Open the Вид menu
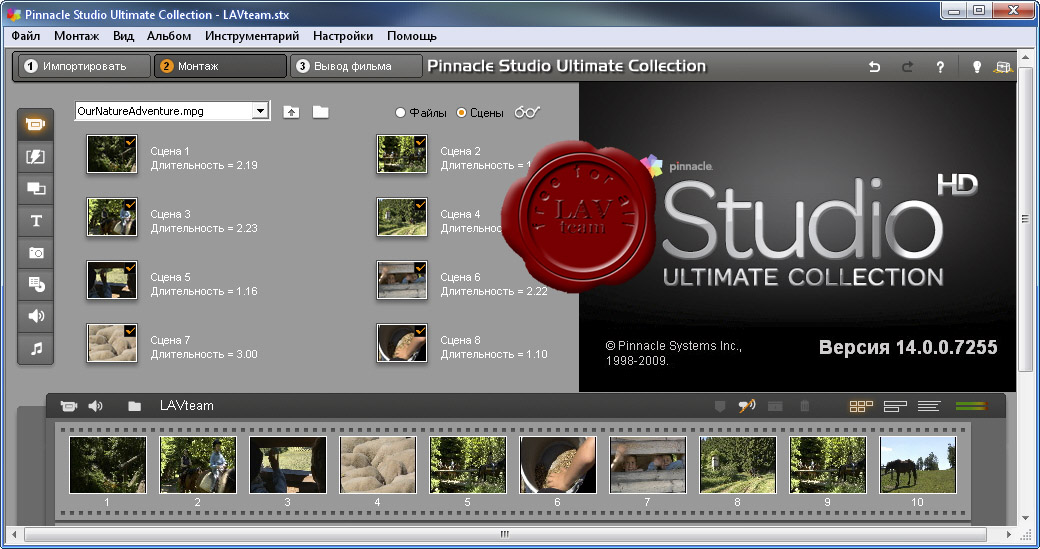The width and height of the screenshot is (1040, 549). 123,36
